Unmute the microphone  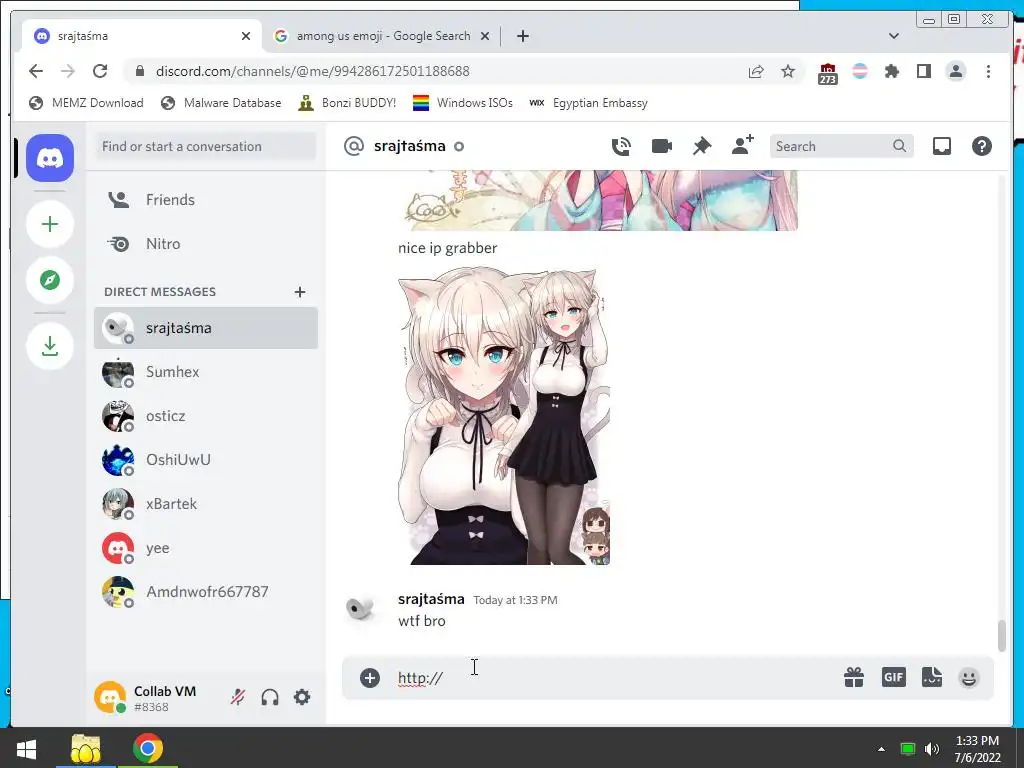[238, 697]
